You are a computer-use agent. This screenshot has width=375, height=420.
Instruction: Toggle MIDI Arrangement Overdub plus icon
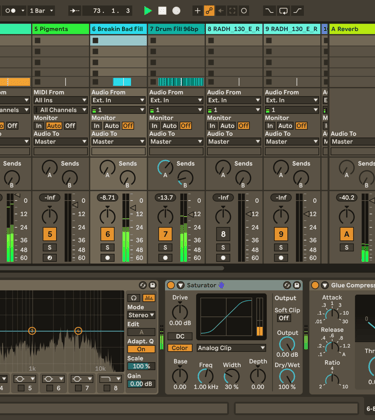coord(197,11)
